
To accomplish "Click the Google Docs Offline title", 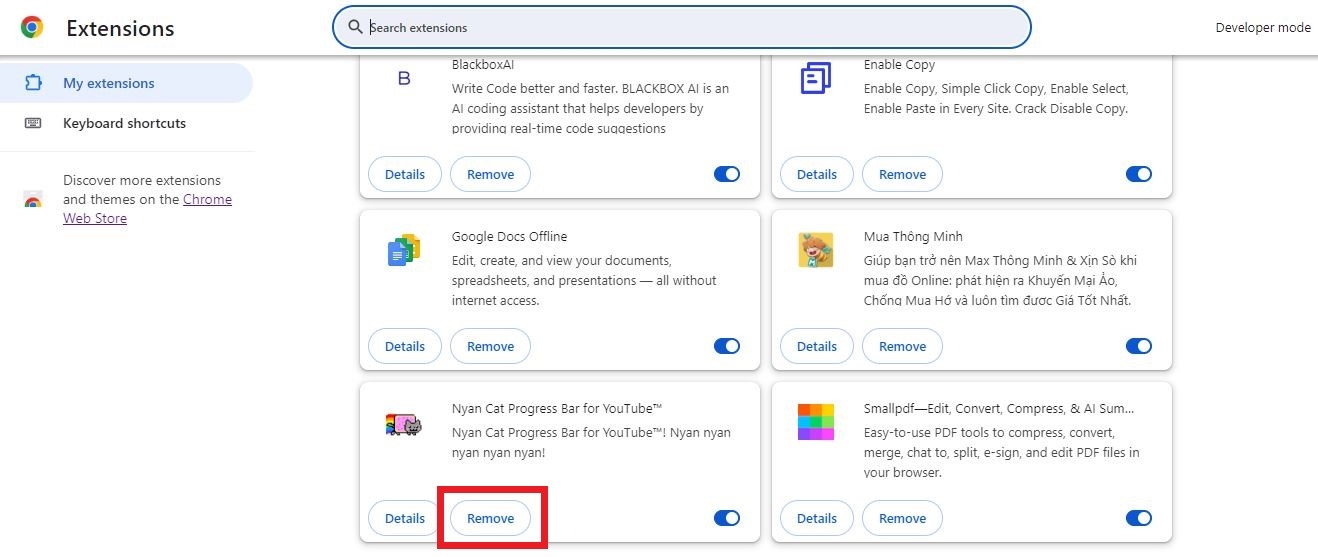I will [509, 236].
